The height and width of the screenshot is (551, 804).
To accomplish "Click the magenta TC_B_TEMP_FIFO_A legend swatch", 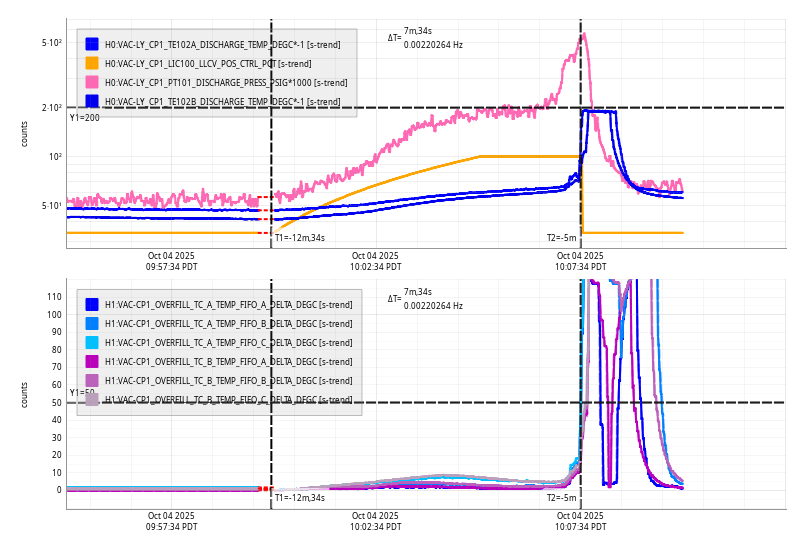I will coord(92,361).
